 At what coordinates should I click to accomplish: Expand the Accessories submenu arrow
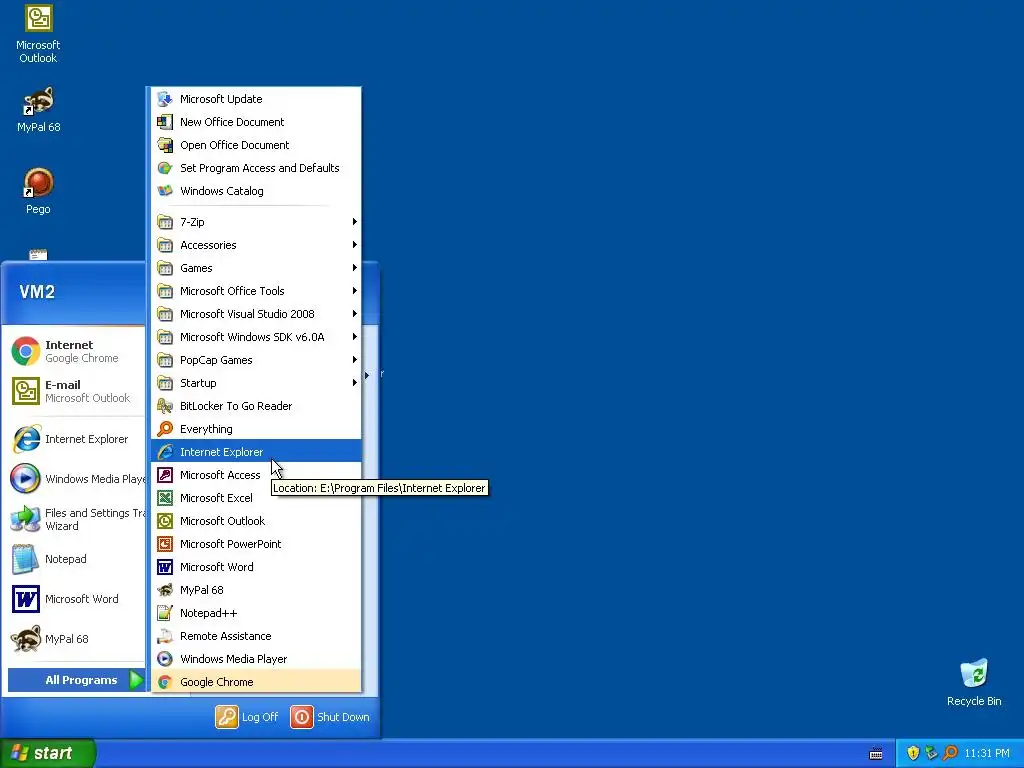point(355,245)
